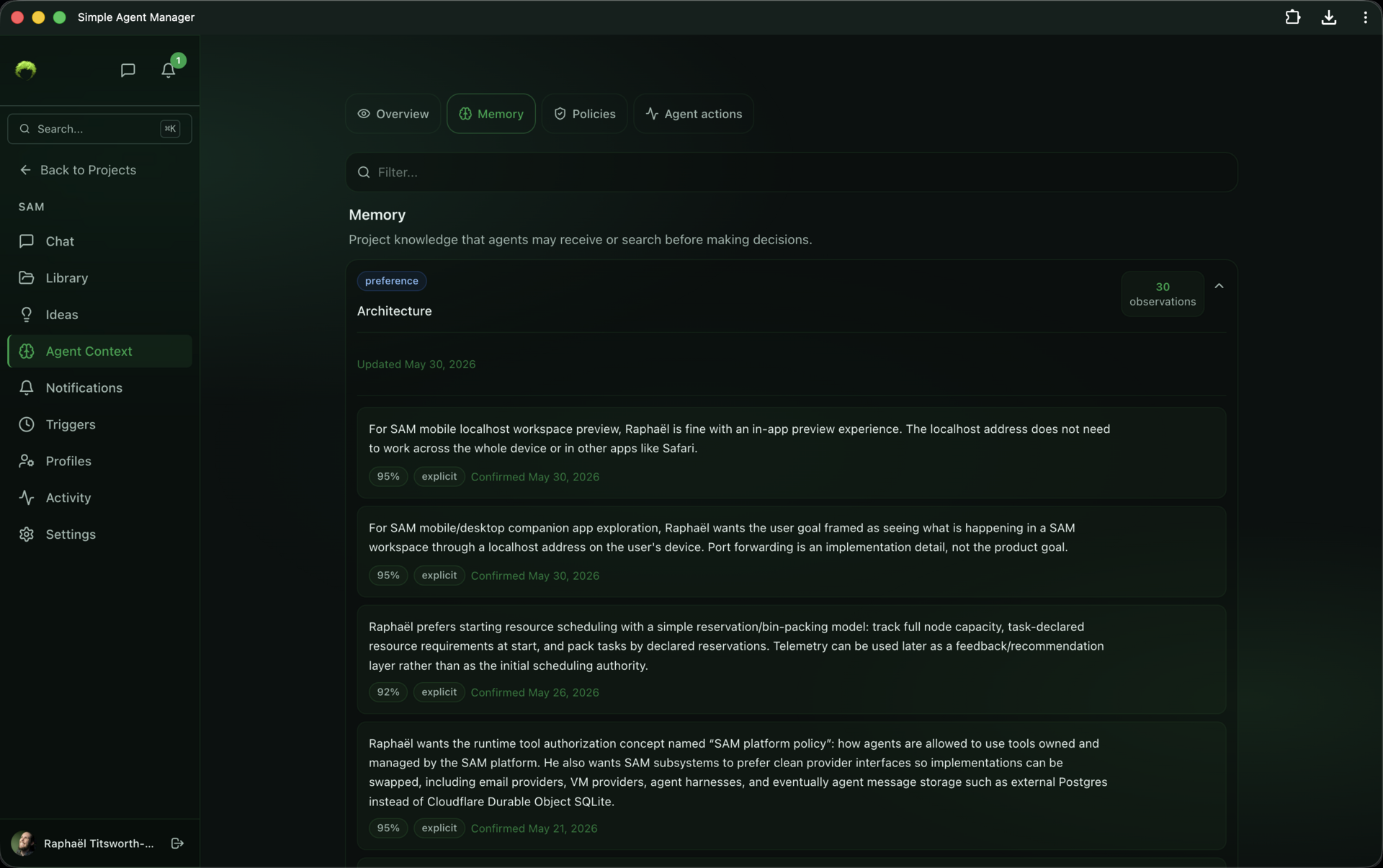Click the Updated May 30, 2026 text
The width and height of the screenshot is (1383, 868).
pyautogui.click(x=416, y=364)
